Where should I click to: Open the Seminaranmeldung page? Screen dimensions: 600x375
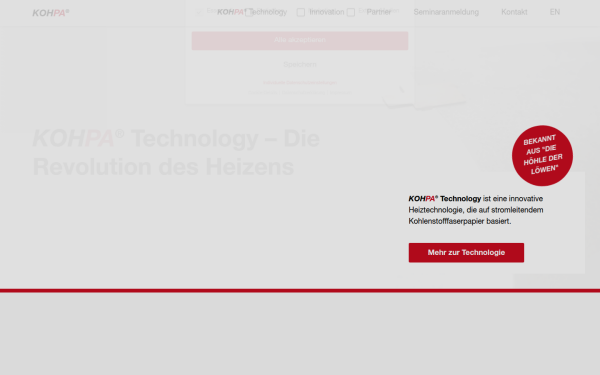coord(446,12)
